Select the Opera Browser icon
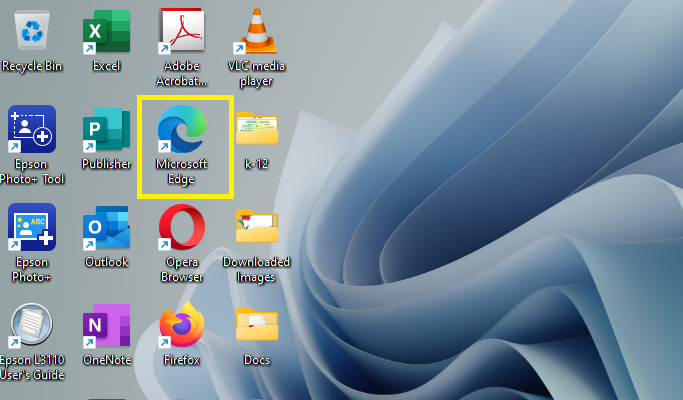Image resolution: width=683 pixels, height=400 pixels. click(x=182, y=227)
